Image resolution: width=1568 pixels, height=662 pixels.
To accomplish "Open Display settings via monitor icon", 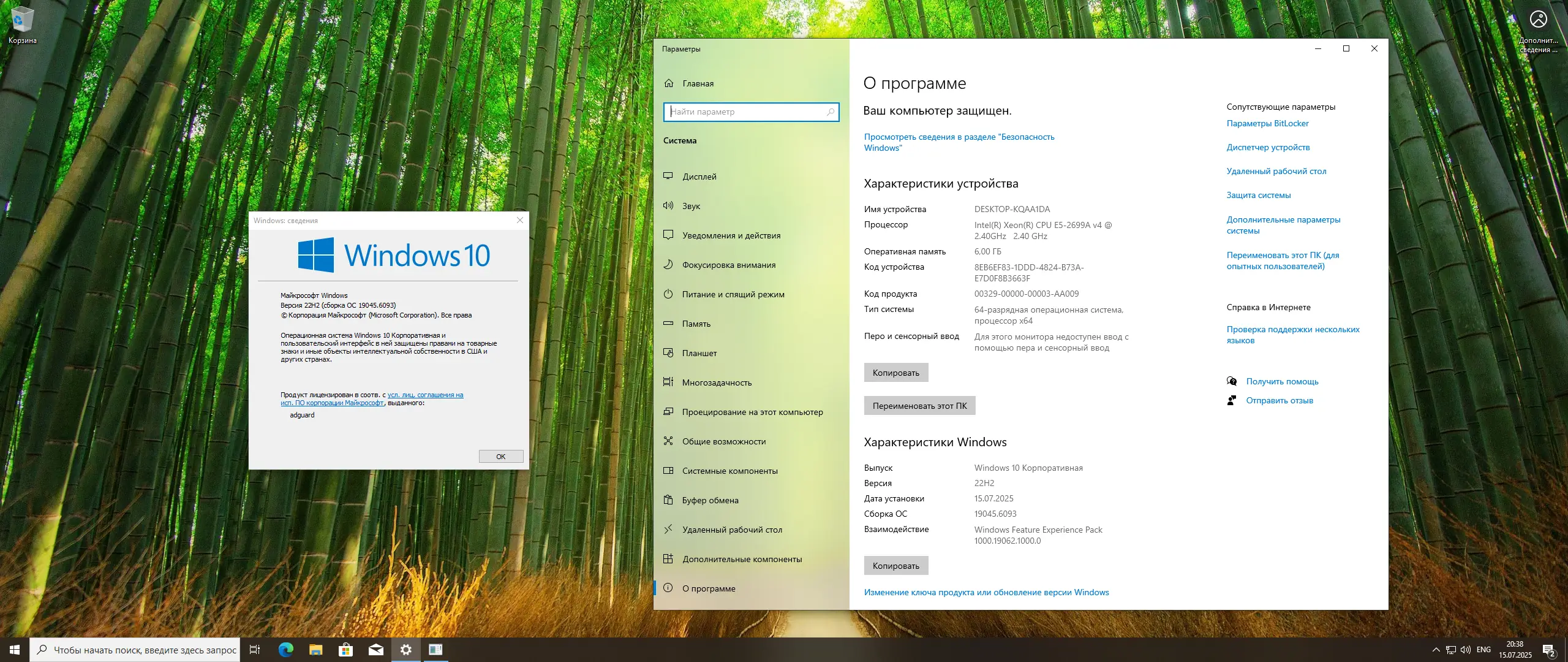I will [668, 177].
